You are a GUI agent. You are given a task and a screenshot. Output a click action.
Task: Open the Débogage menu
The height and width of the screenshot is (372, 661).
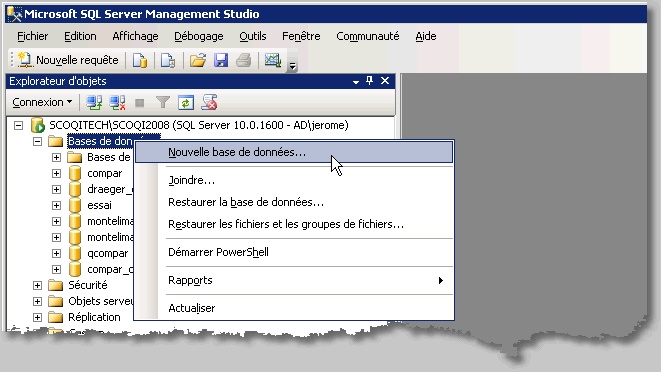coord(199,36)
